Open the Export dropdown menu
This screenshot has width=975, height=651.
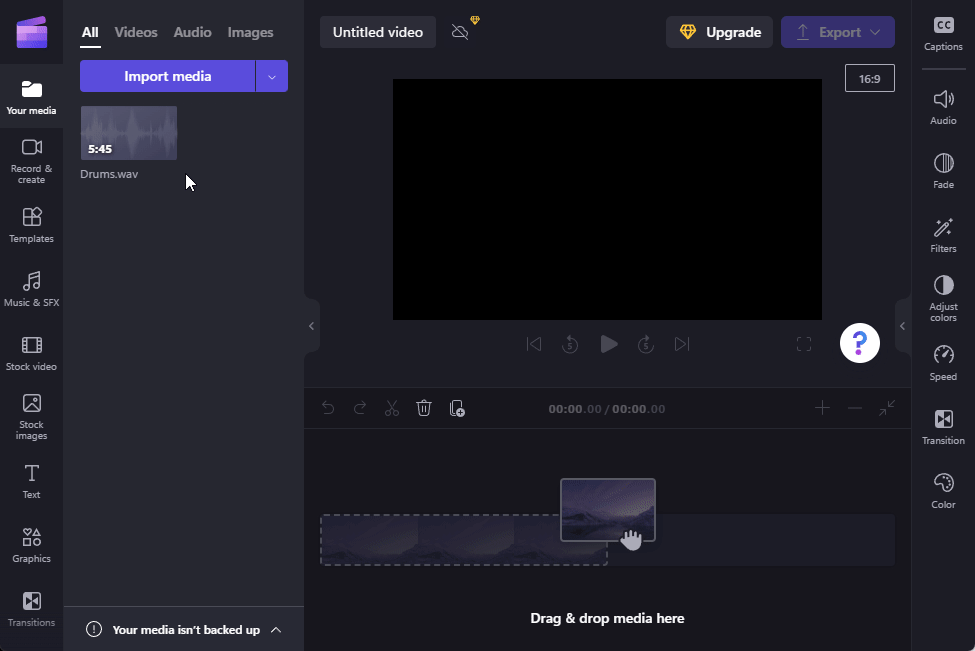[874, 32]
